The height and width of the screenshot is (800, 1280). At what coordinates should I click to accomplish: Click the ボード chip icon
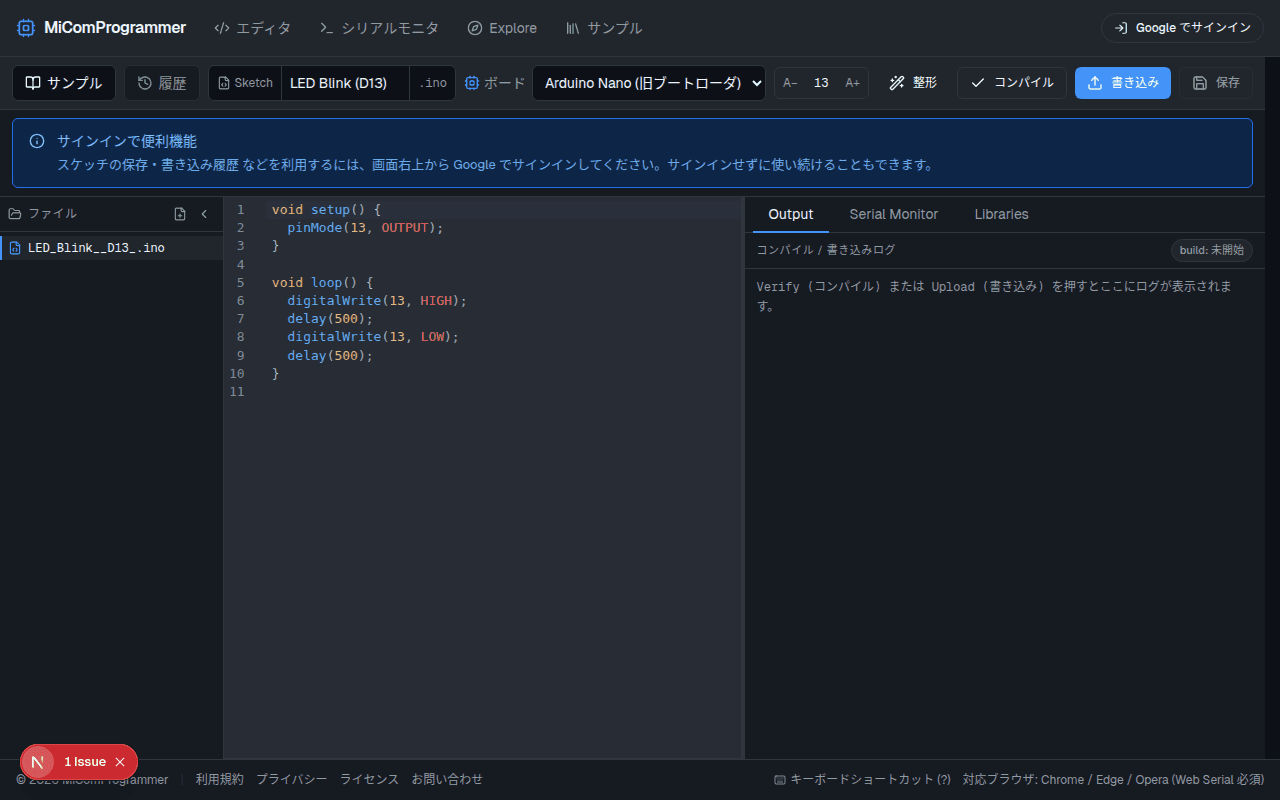[x=472, y=83]
